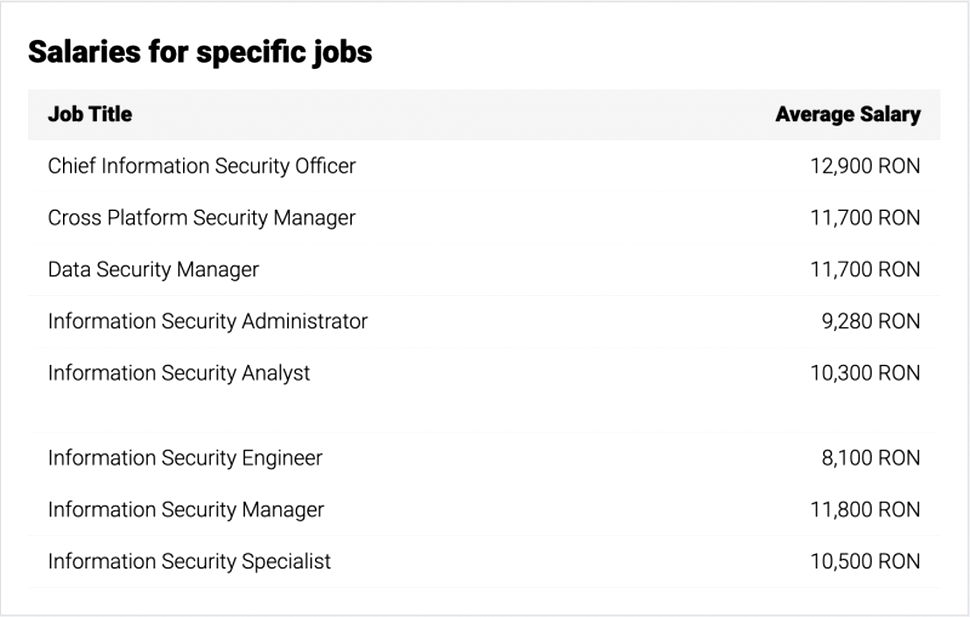Click the 12,900 RON salary value
The height and width of the screenshot is (617, 970).
pos(864,166)
